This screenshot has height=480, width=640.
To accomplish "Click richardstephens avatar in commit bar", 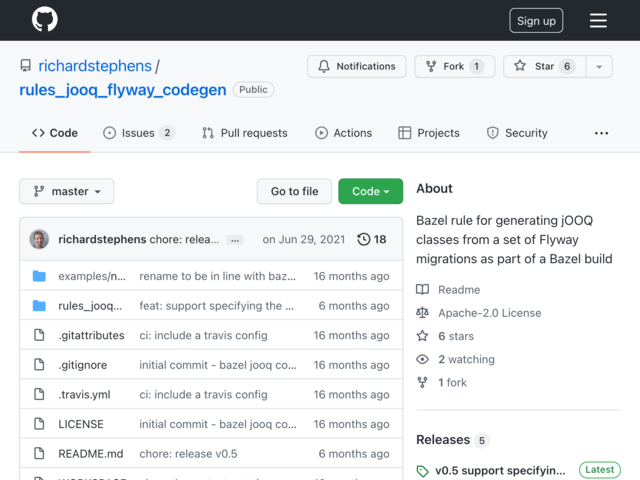I will tap(39, 239).
